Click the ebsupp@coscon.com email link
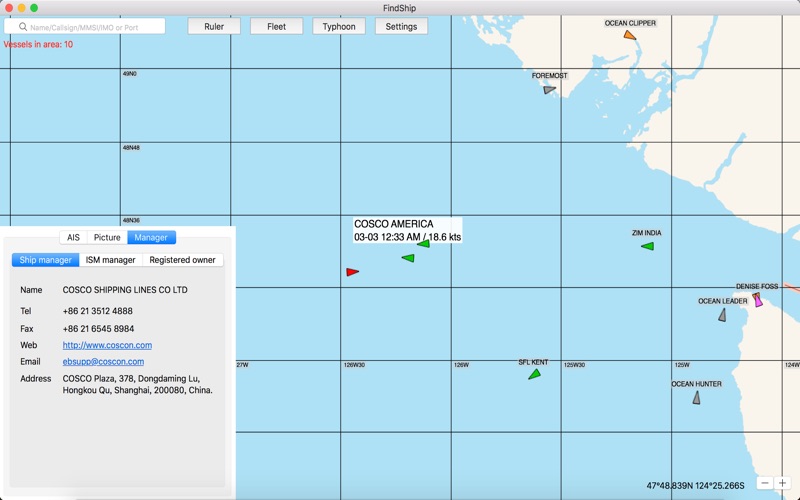 [x=103, y=361]
